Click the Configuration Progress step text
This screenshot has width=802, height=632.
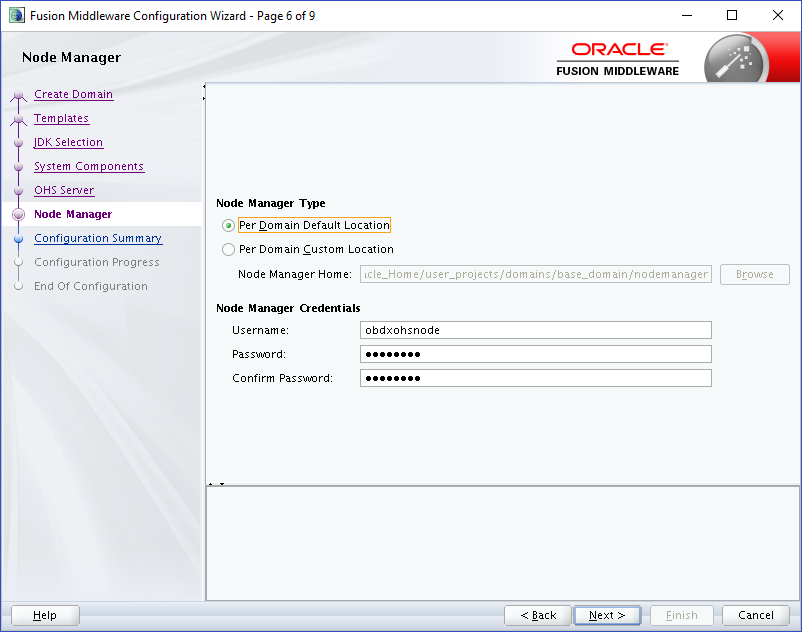pos(97,263)
